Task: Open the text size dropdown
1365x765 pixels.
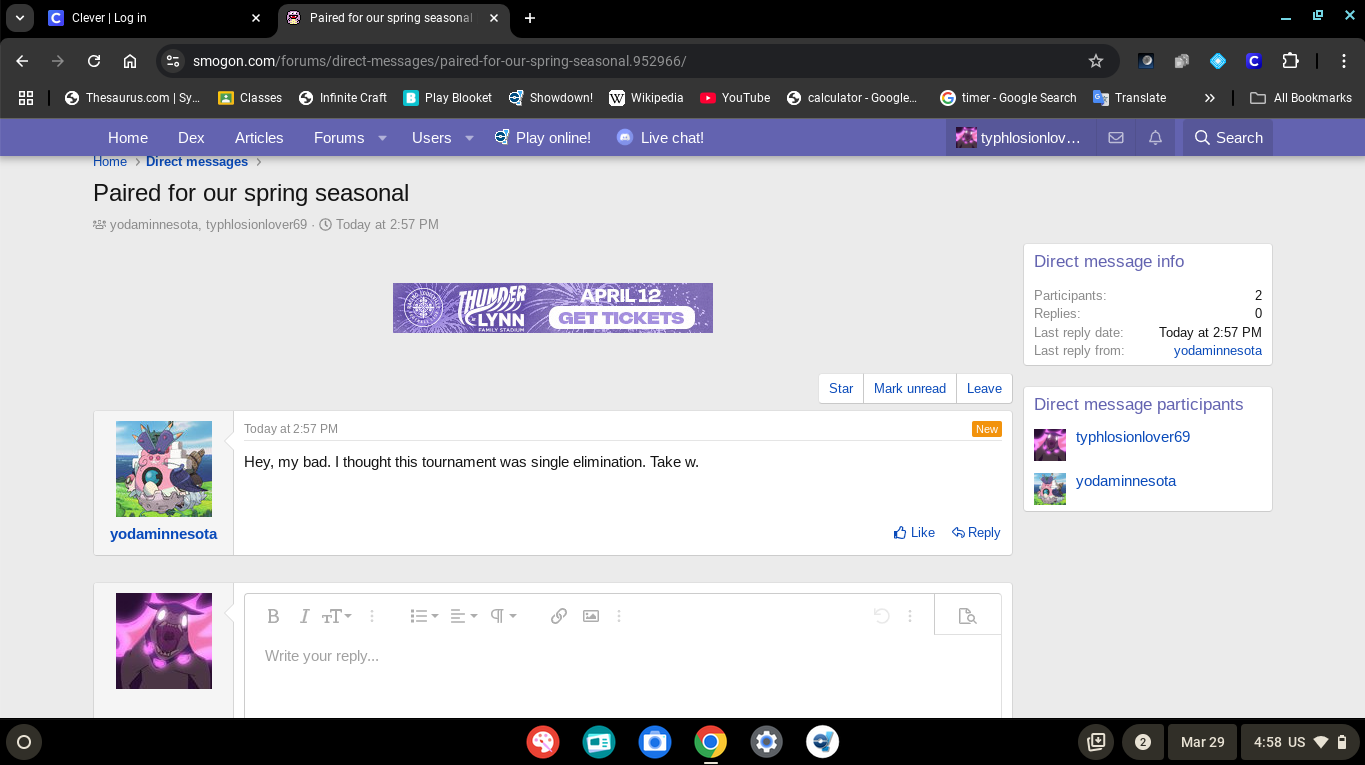Action: point(336,616)
